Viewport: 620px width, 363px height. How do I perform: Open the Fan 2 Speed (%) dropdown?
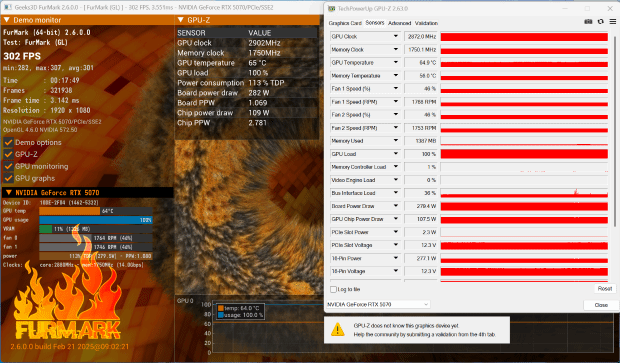coord(395,115)
